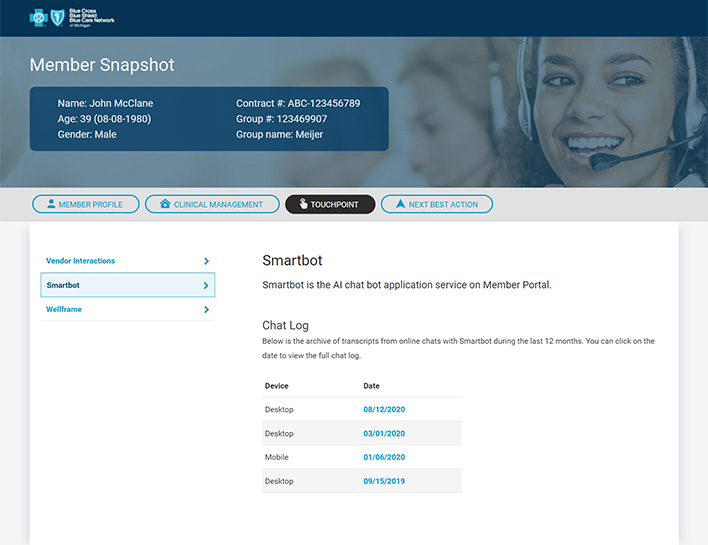Image resolution: width=708 pixels, height=545 pixels.
Task: Click the Device column header
Action: pyautogui.click(x=276, y=386)
